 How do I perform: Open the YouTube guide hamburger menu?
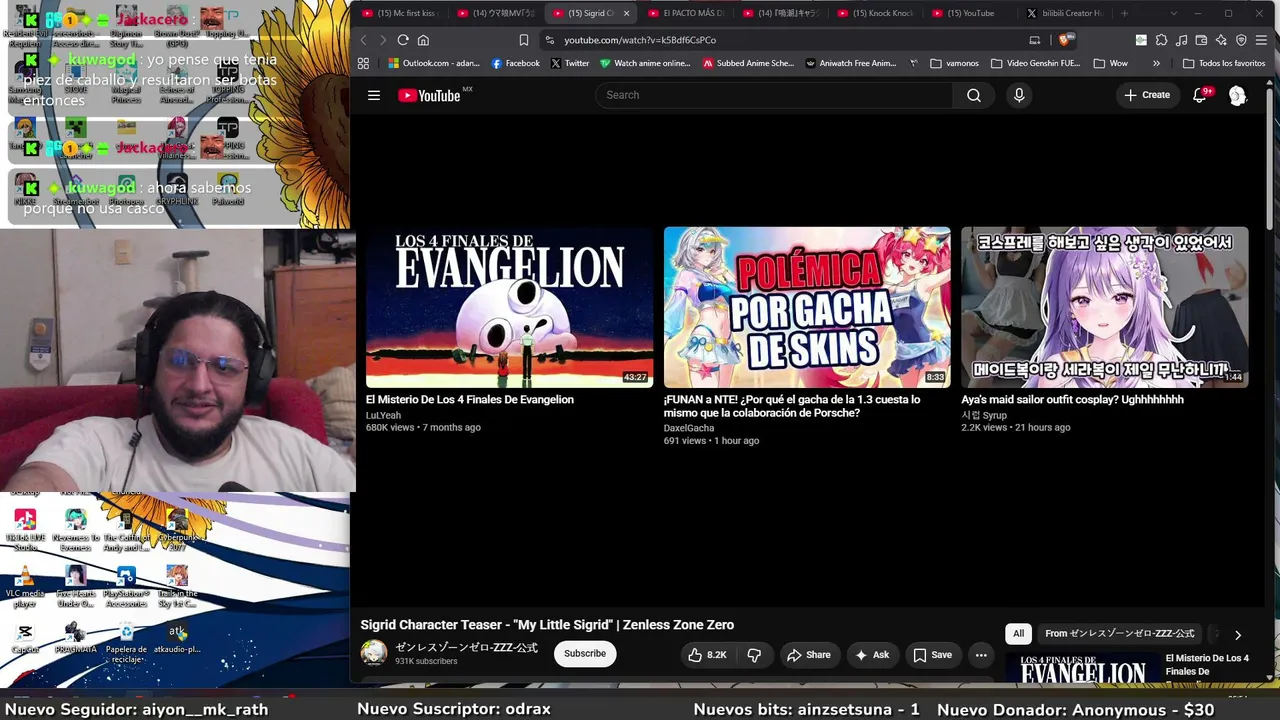(374, 95)
